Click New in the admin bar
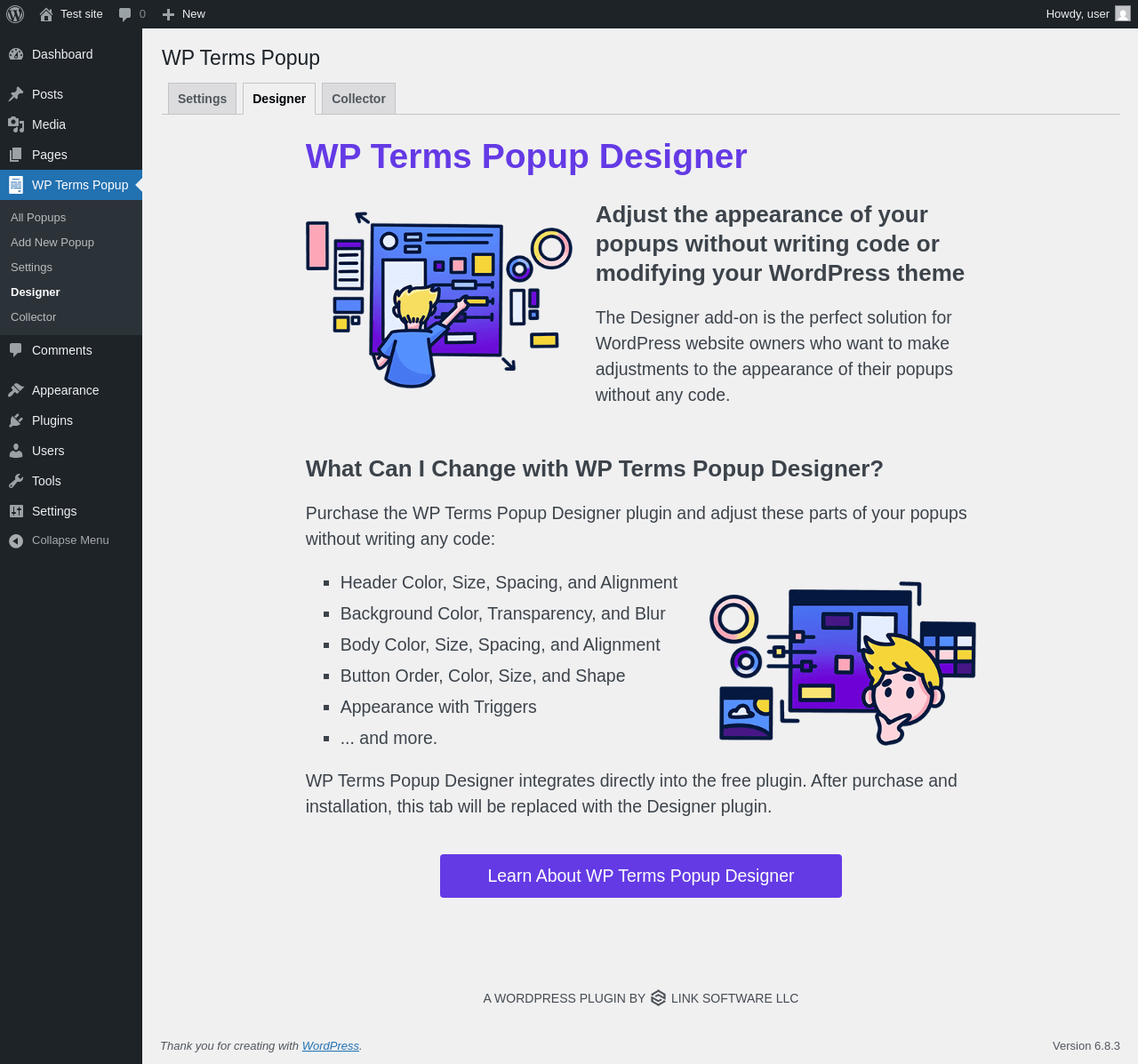 194,14
